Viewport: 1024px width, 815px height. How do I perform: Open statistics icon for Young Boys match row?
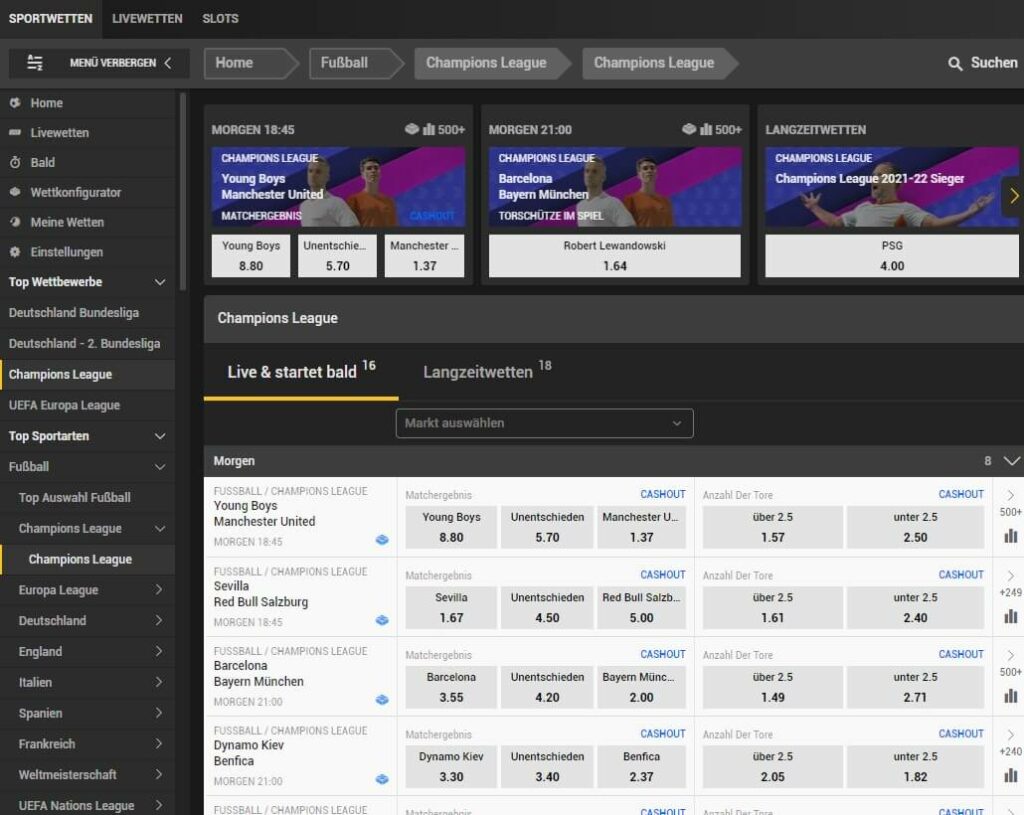(1010, 536)
